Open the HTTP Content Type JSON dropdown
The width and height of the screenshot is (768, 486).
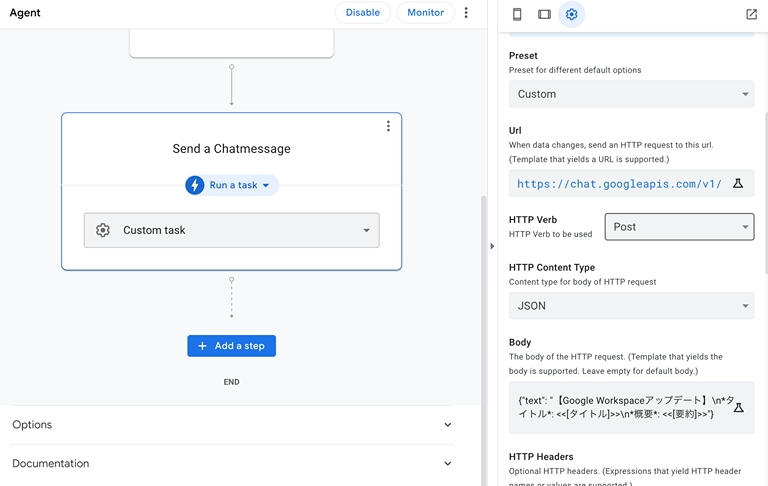point(631,306)
